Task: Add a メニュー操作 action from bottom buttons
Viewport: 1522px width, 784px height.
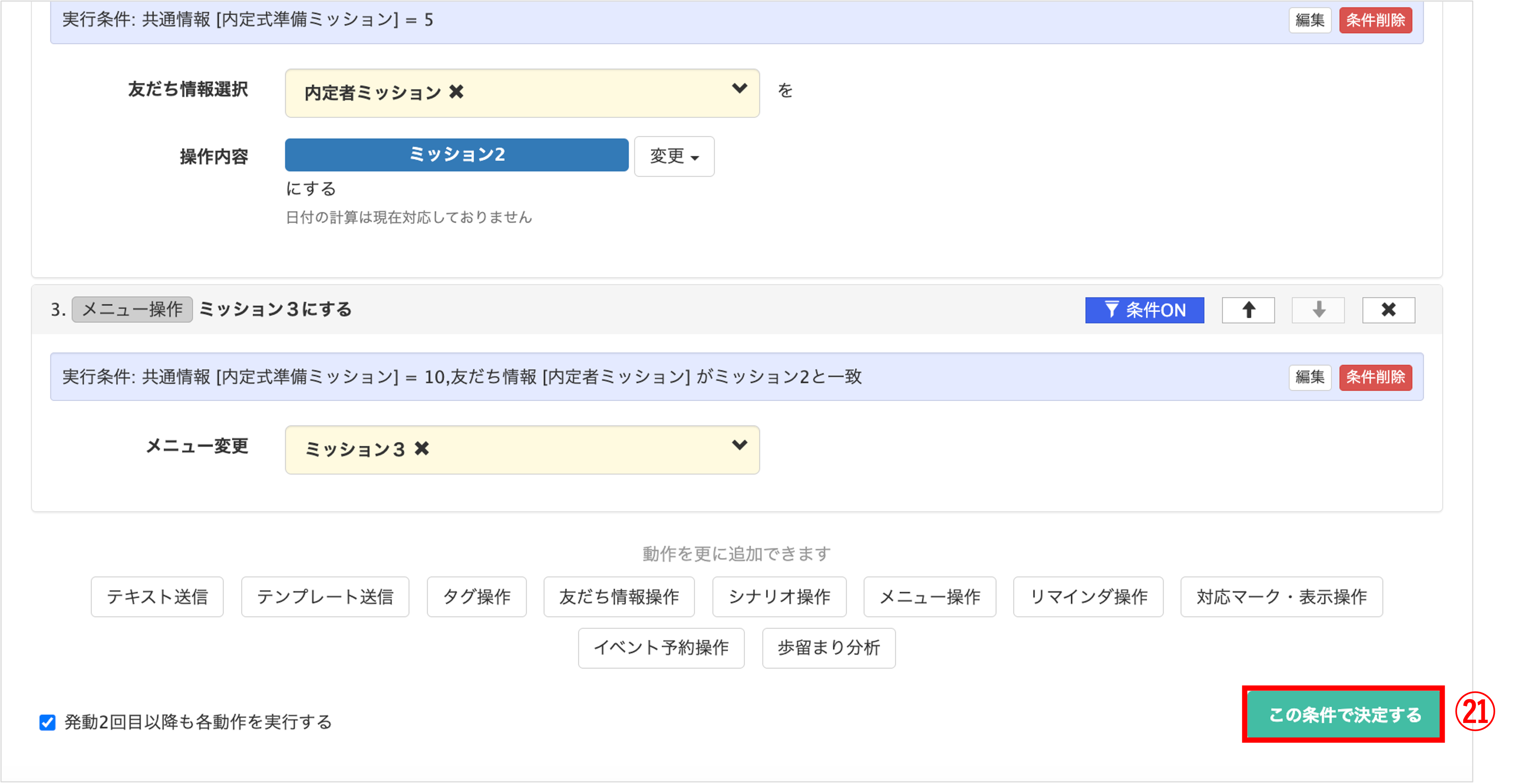Action: pyautogui.click(x=930, y=597)
